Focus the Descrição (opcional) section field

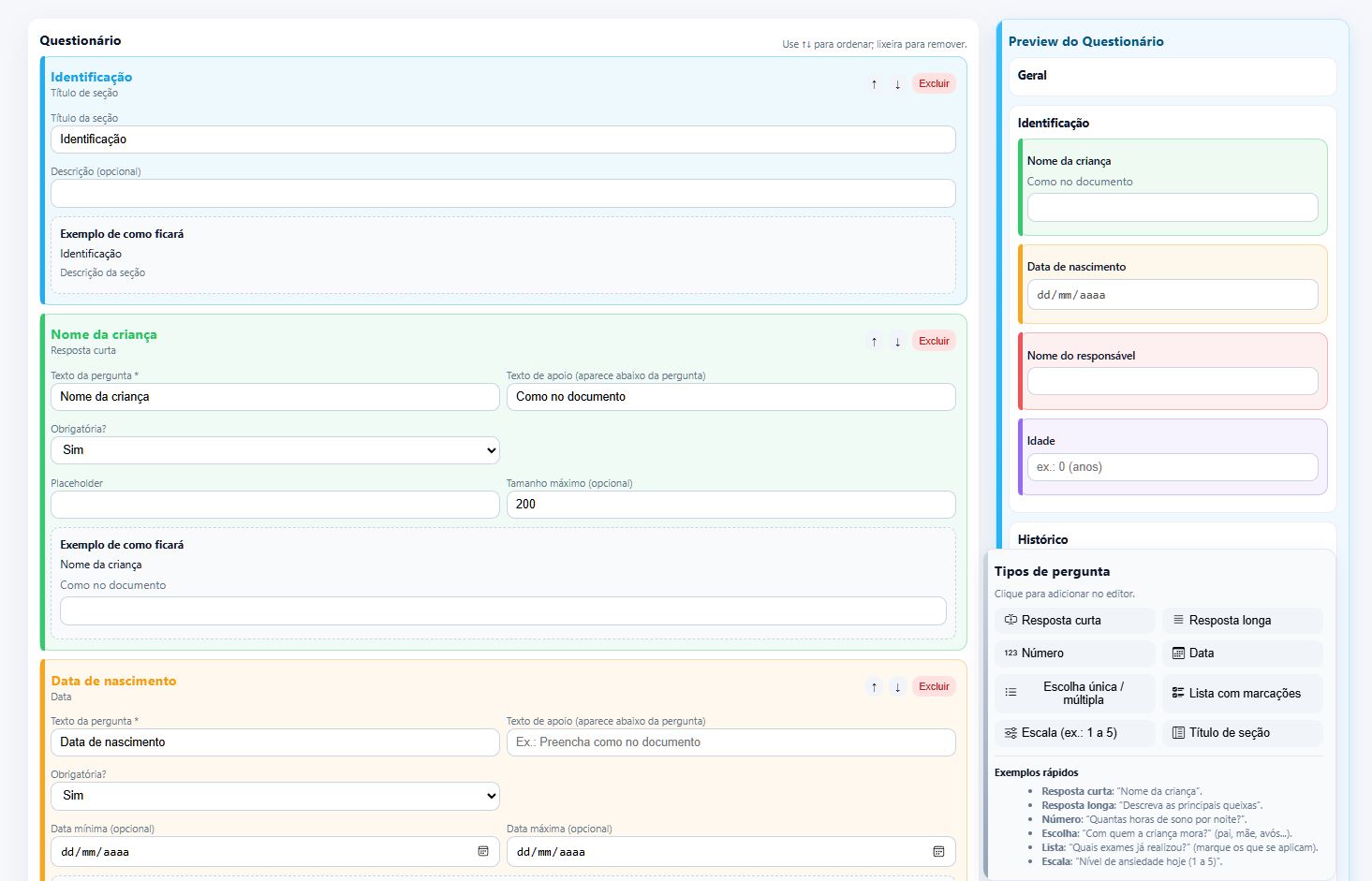503,194
